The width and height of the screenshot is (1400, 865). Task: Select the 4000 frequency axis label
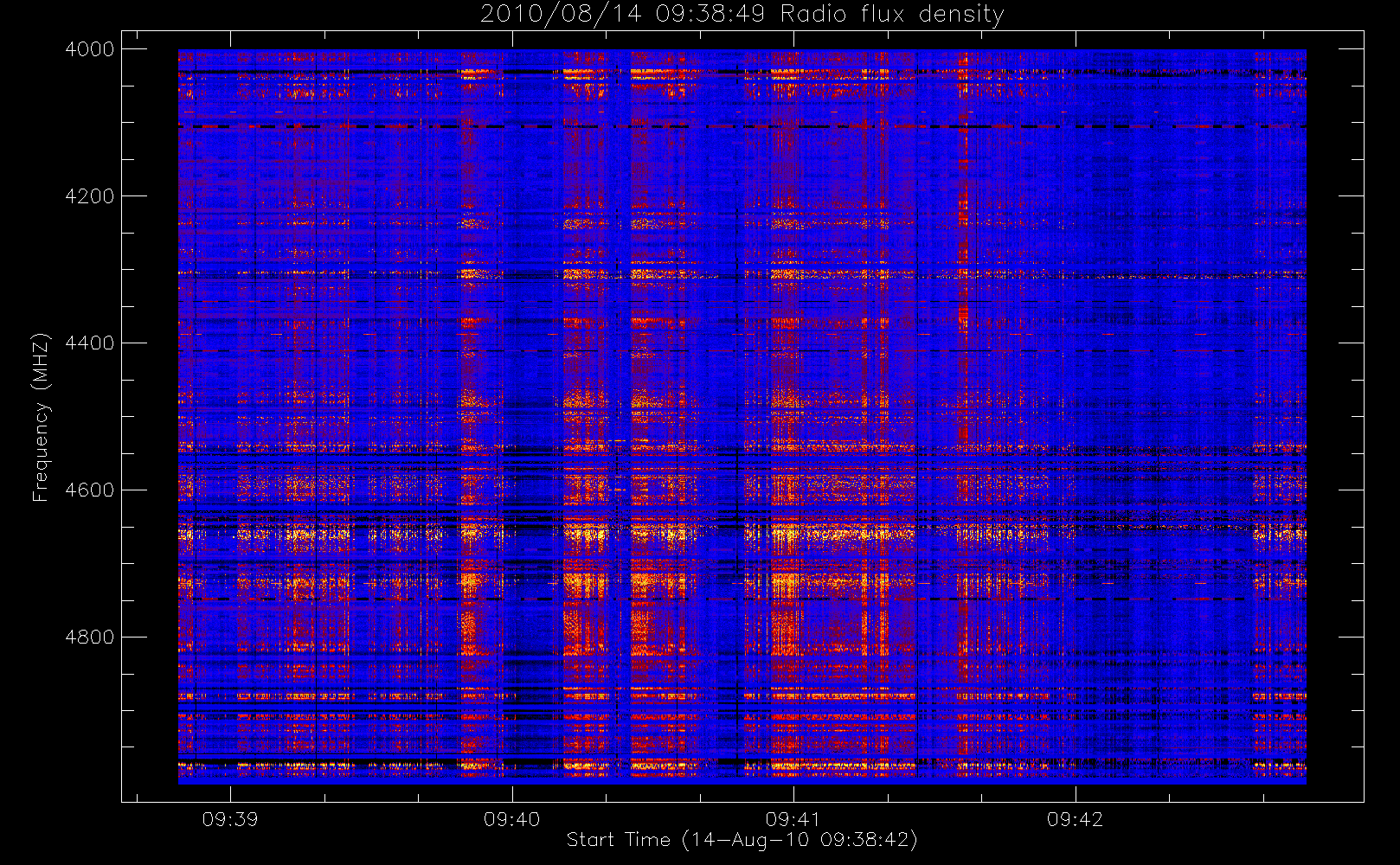[90, 49]
